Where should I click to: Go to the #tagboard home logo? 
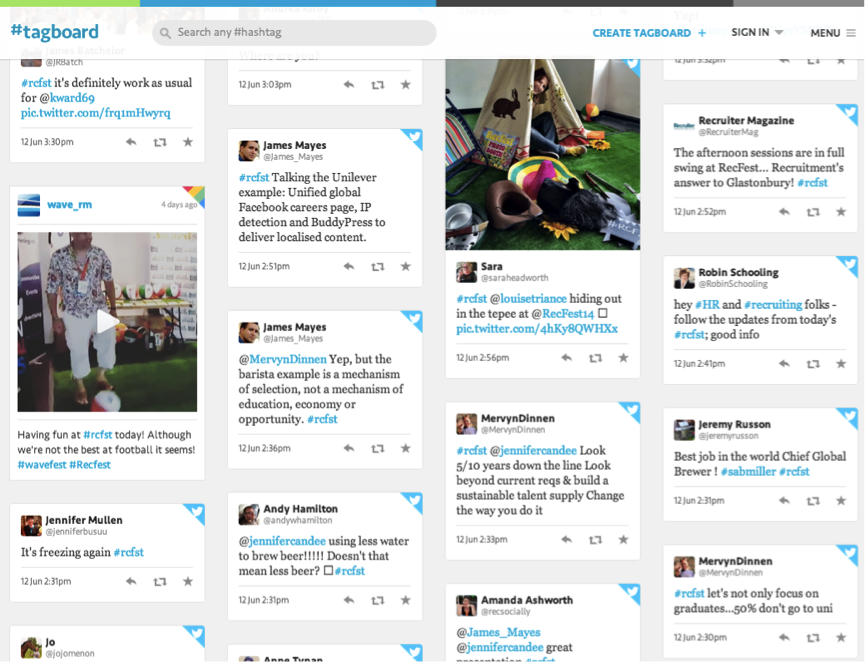click(x=54, y=32)
